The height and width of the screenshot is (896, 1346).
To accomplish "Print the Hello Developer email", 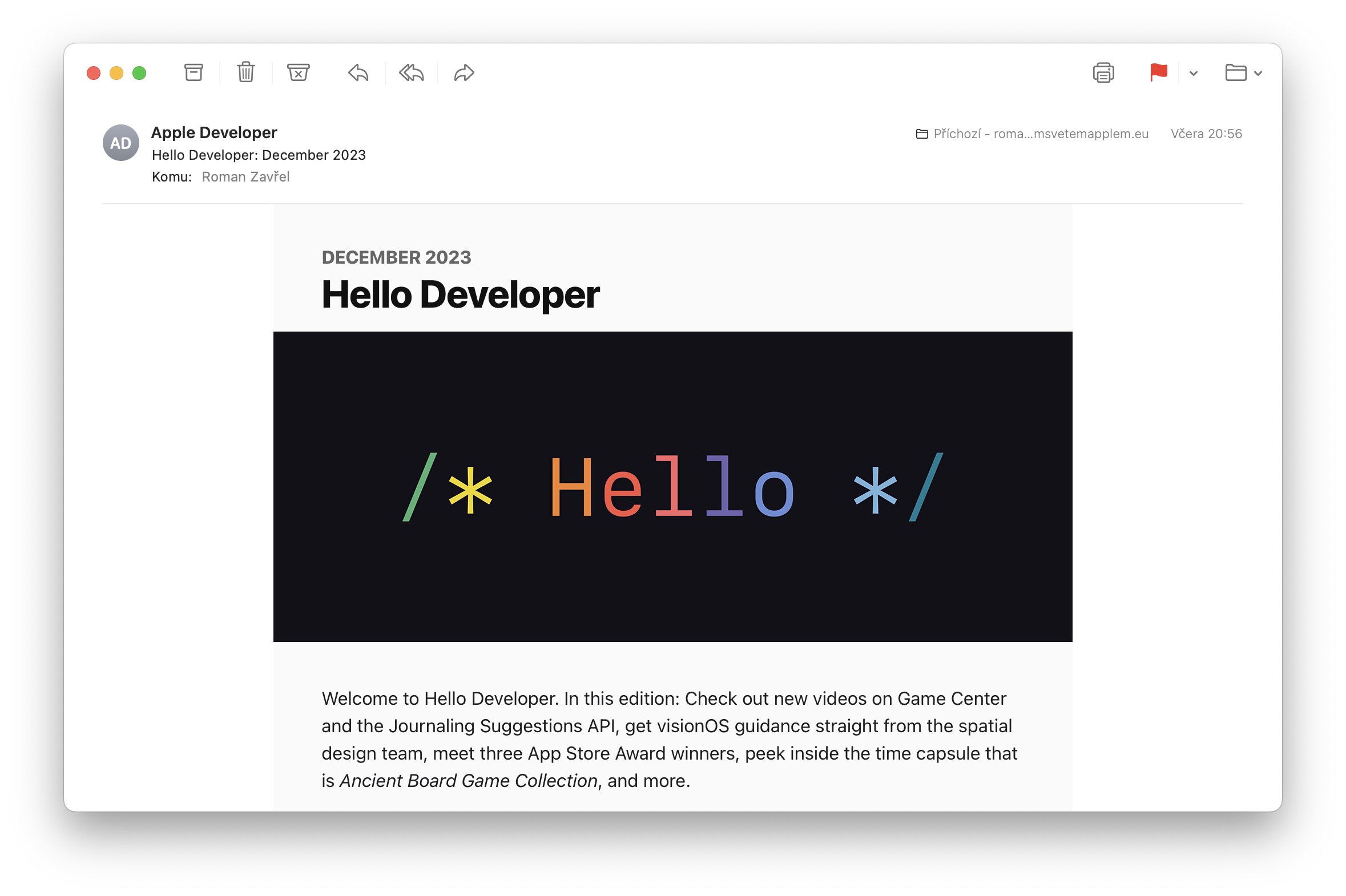I will pos(1103,72).
